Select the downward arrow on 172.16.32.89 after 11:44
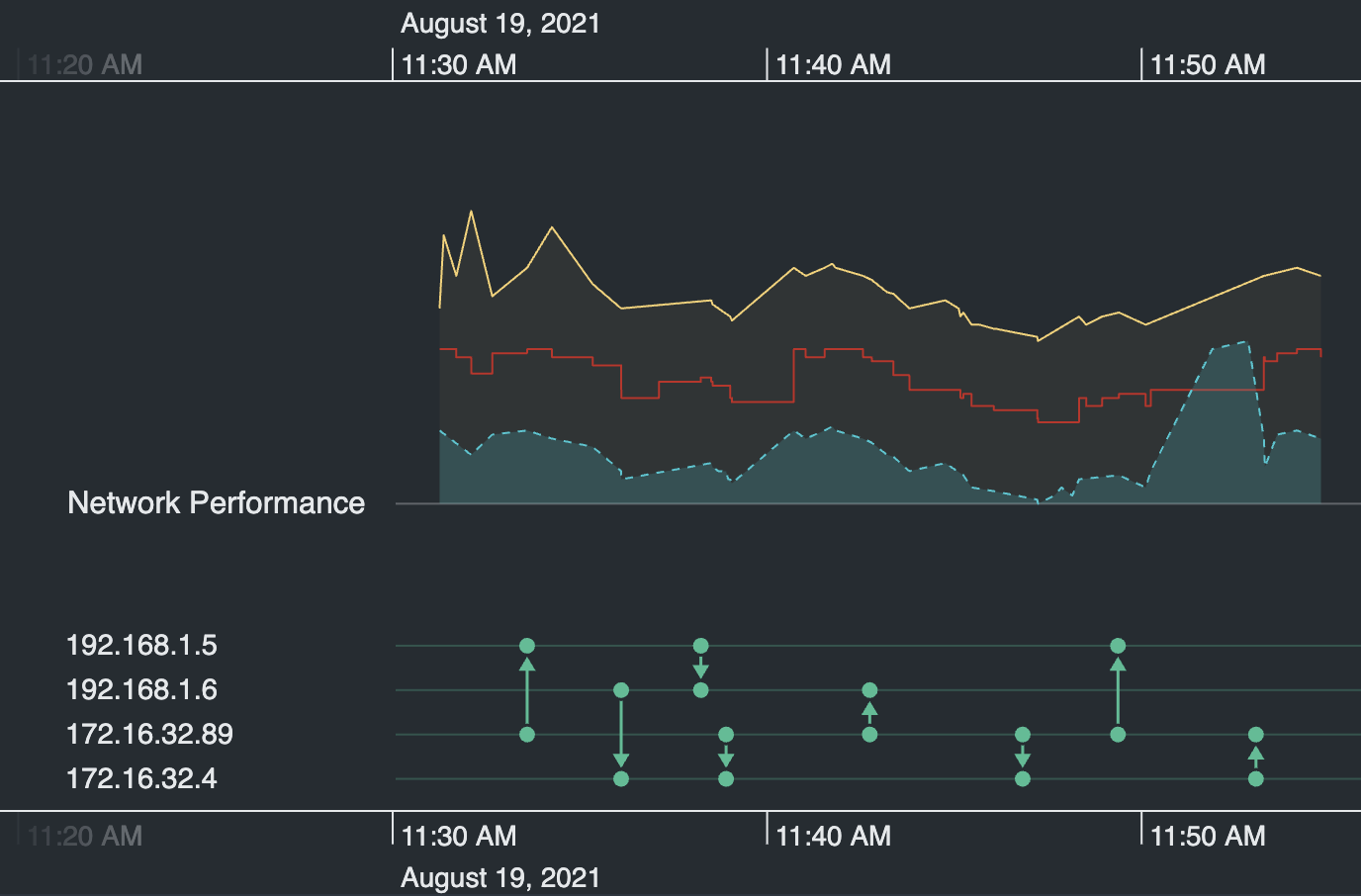Image resolution: width=1361 pixels, height=896 pixels. (1023, 757)
